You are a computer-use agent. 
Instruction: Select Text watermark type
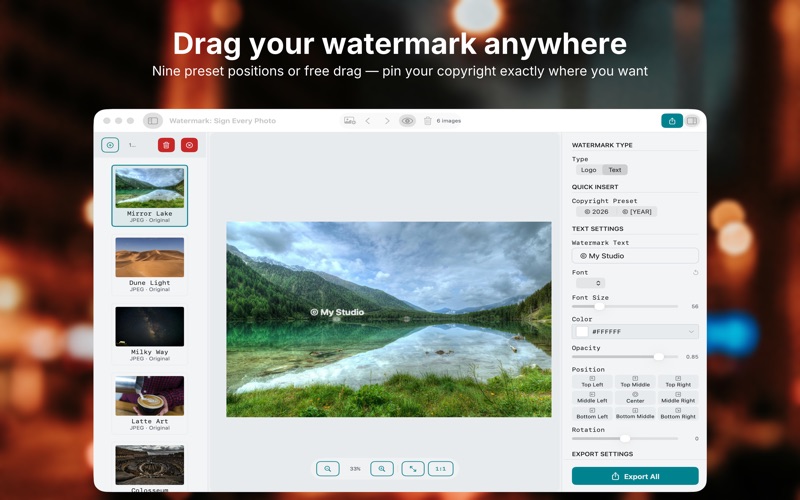tap(615, 170)
